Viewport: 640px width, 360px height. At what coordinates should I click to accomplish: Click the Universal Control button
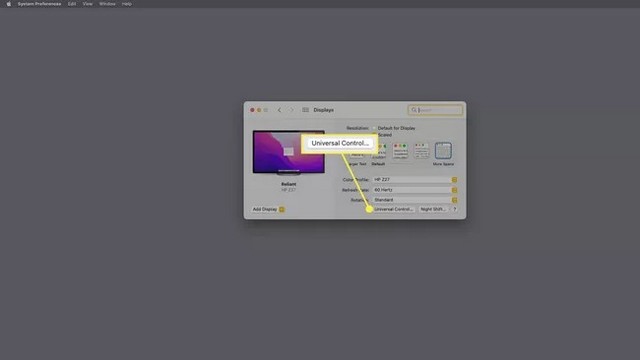point(394,209)
